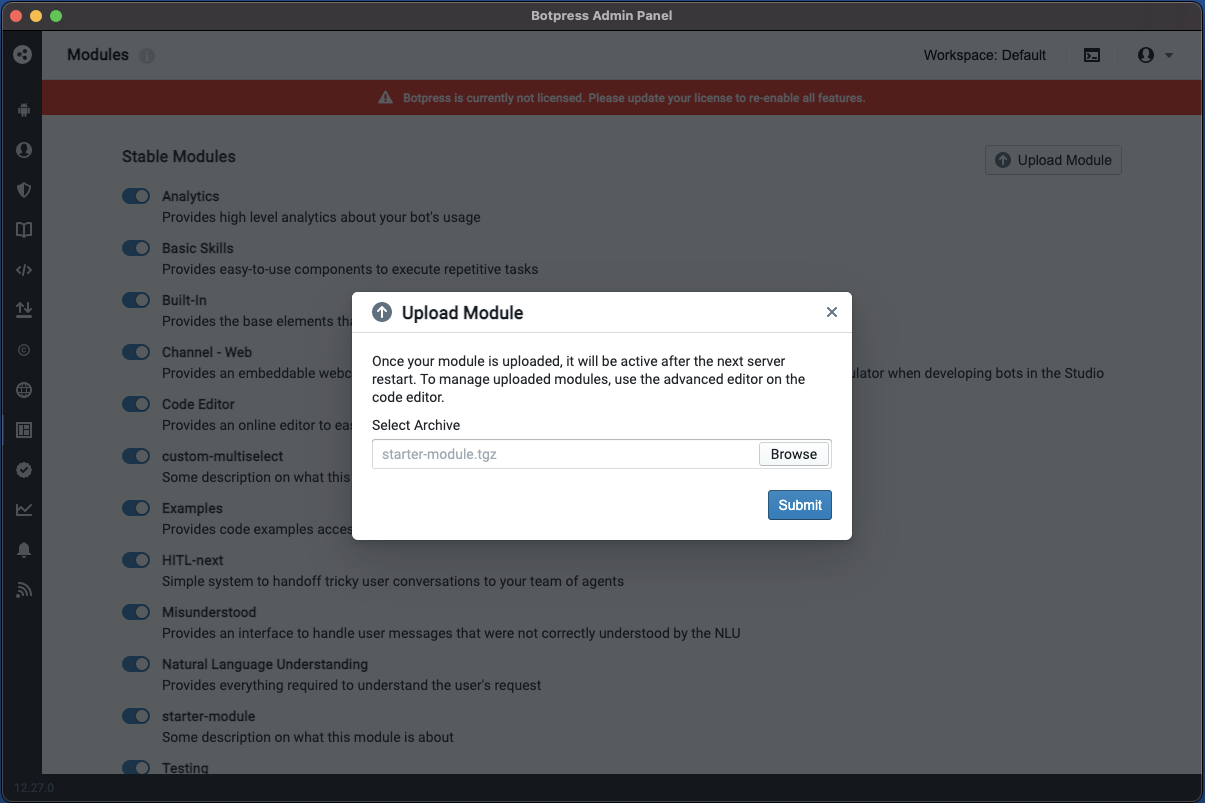
Task: Click 'Provides high level analytics' description
Action: [321, 217]
